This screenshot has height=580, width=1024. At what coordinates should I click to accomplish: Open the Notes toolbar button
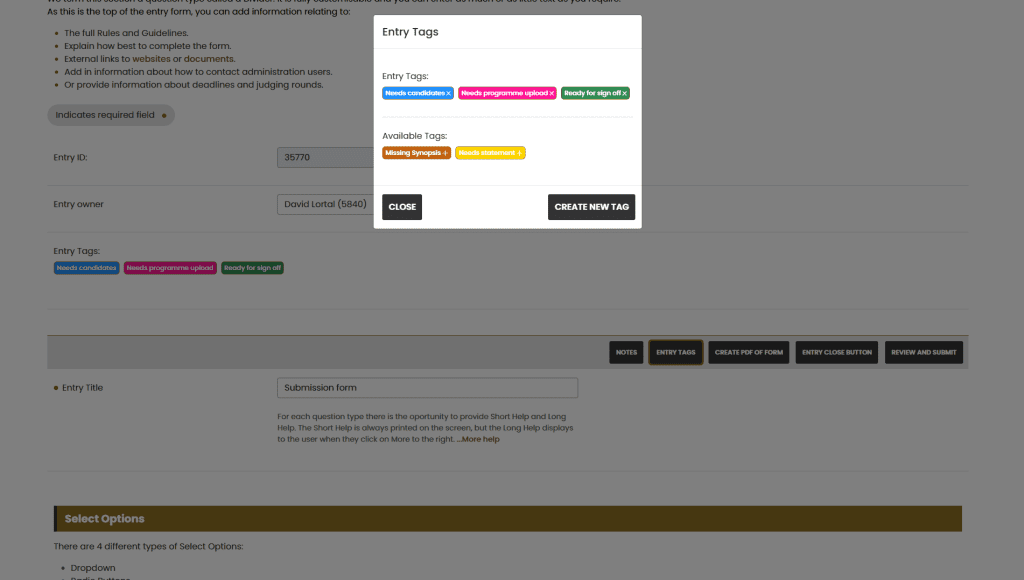626,353
